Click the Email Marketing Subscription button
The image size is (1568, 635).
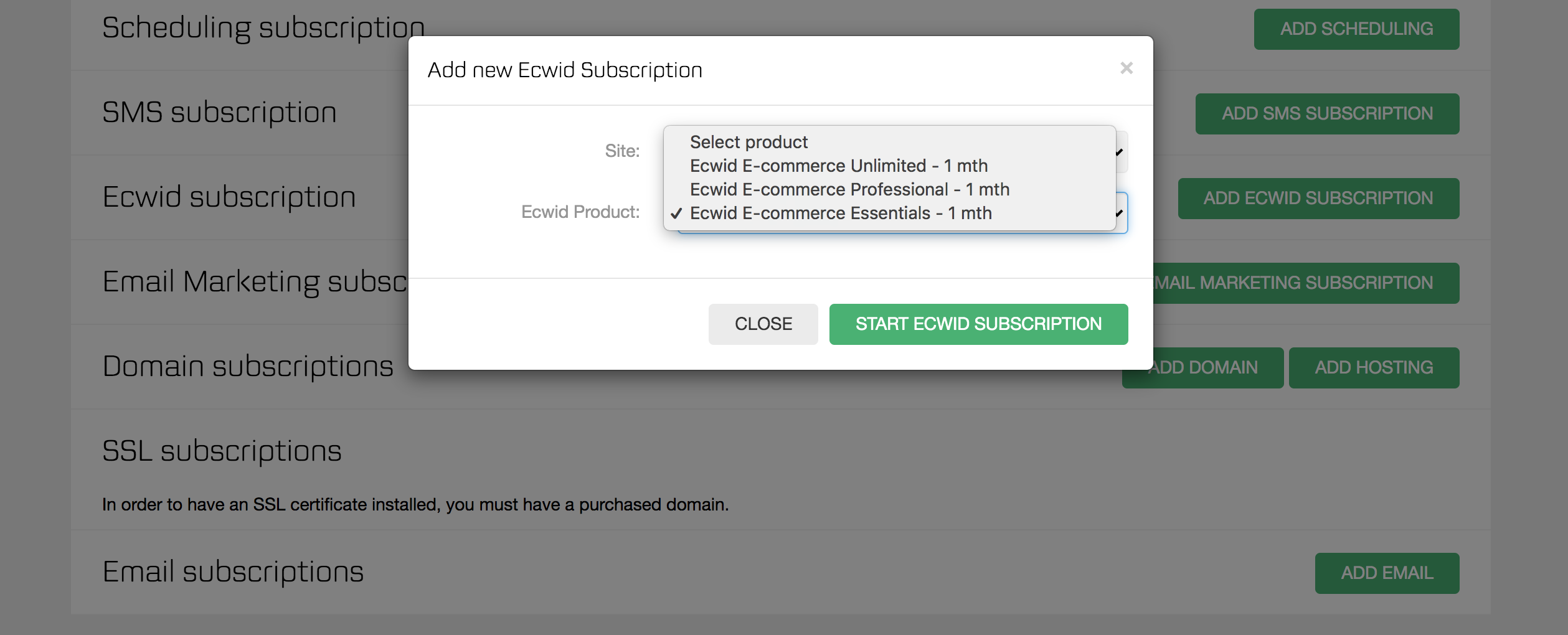1304,283
